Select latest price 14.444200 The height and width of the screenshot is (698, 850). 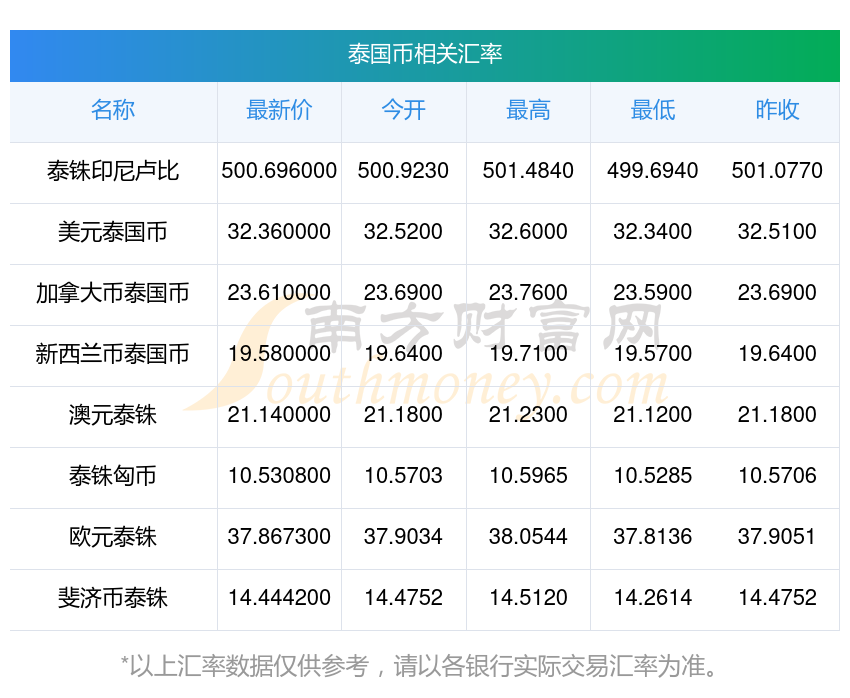(x=279, y=597)
